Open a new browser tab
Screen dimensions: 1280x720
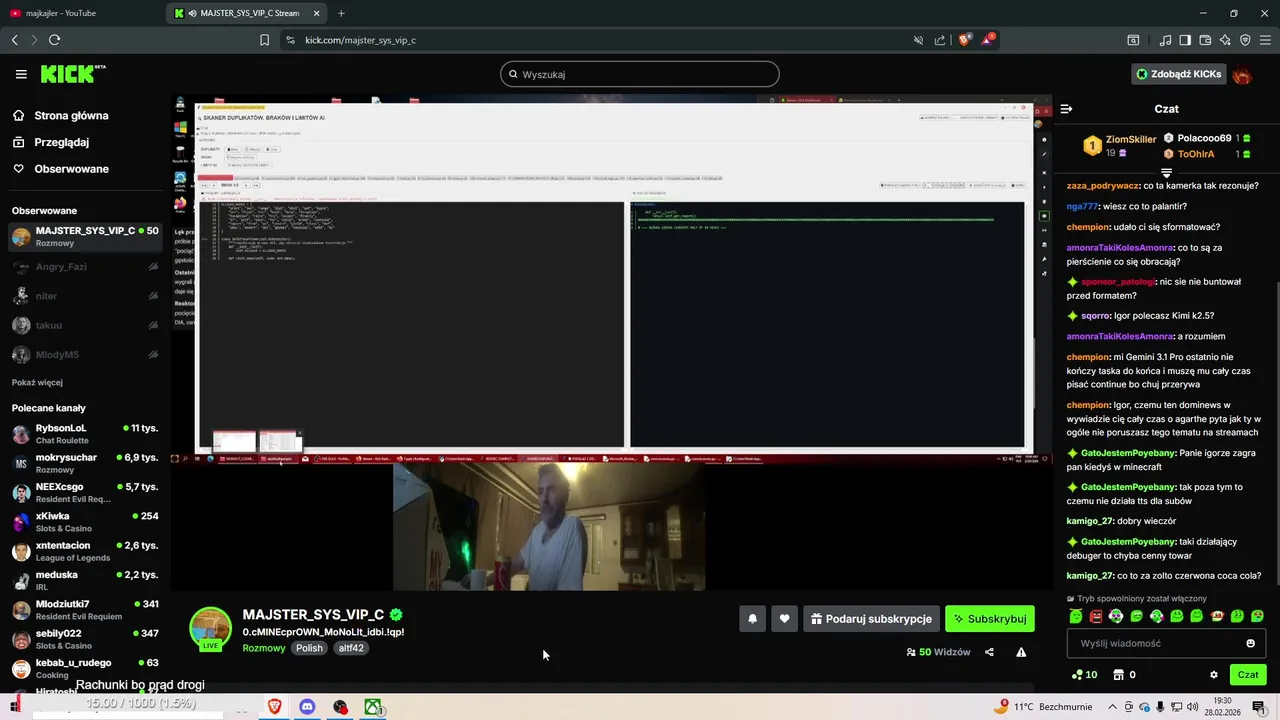[x=341, y=13]
